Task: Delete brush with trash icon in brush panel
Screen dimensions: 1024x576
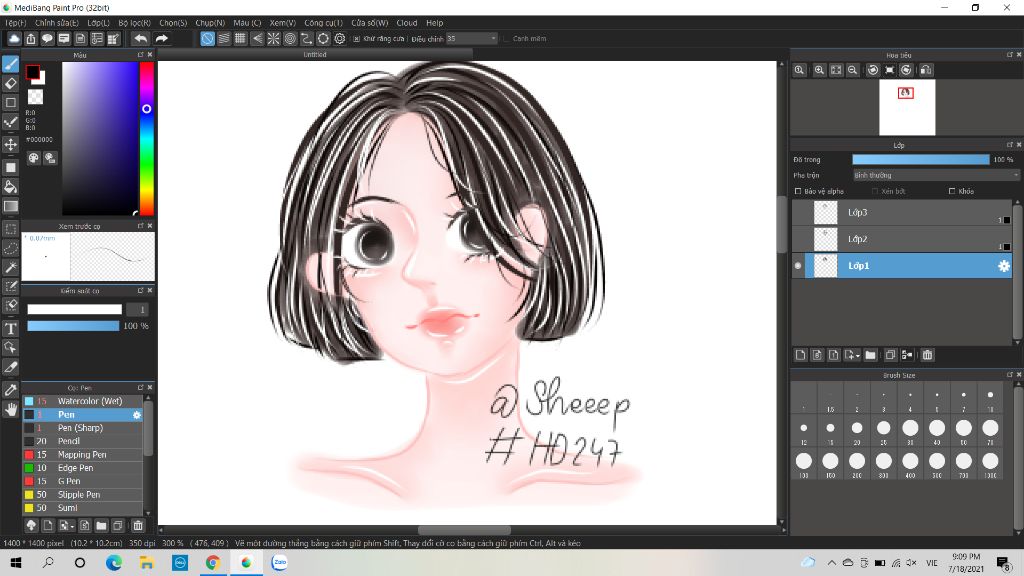Action: [x=138, y=525]
